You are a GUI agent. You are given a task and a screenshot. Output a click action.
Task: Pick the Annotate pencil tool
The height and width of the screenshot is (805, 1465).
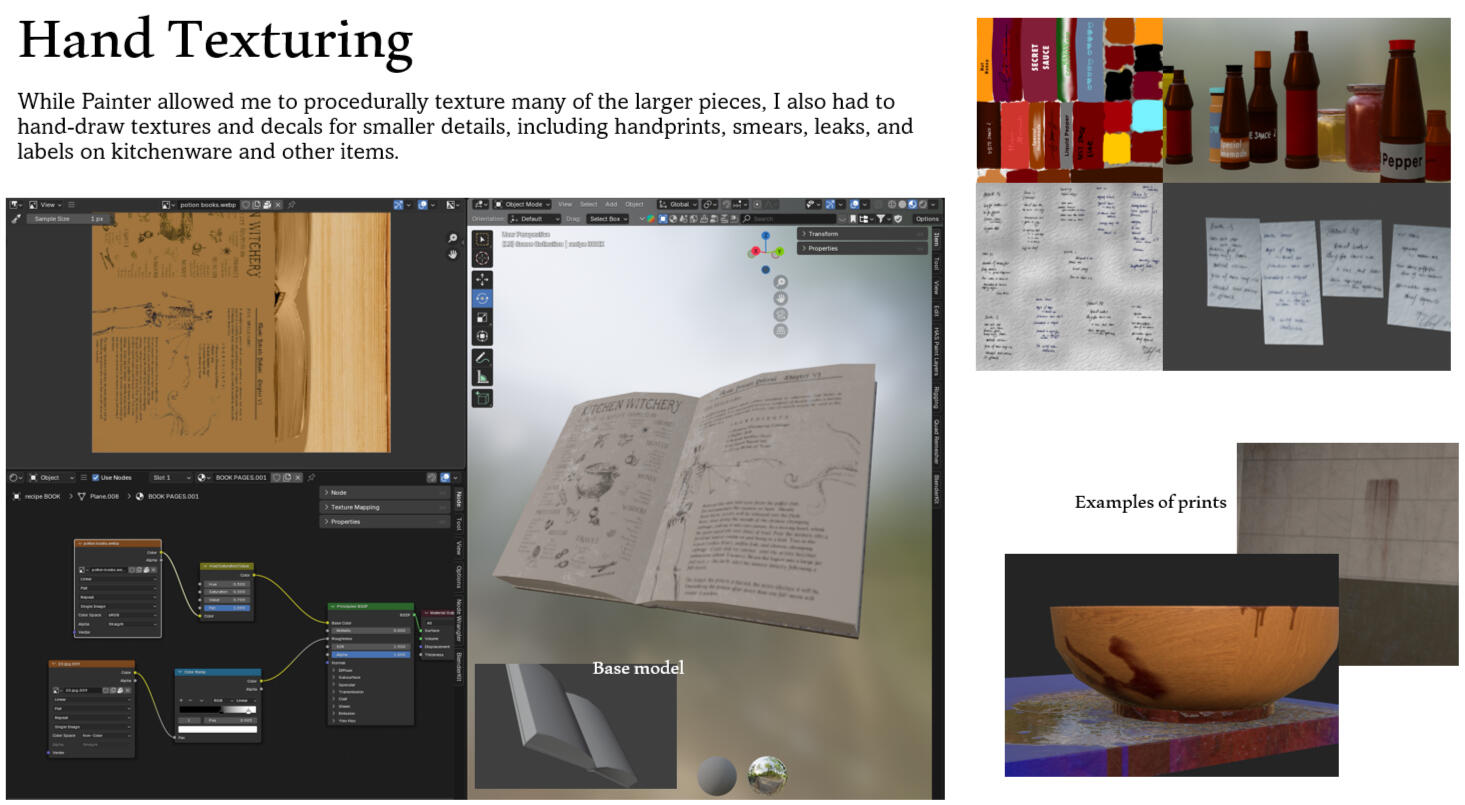tap(482, 357)
